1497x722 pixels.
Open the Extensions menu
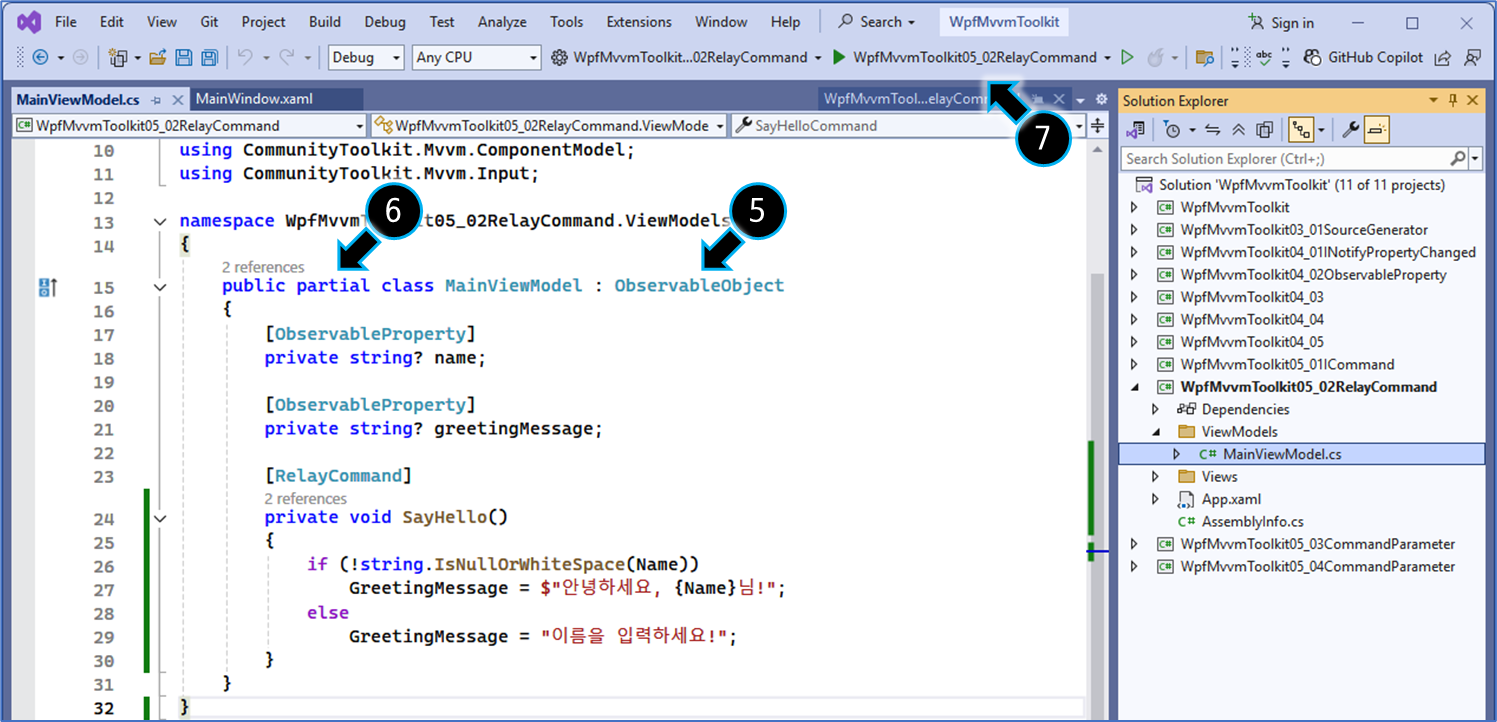pyautogui.click(x=639, y=22)
